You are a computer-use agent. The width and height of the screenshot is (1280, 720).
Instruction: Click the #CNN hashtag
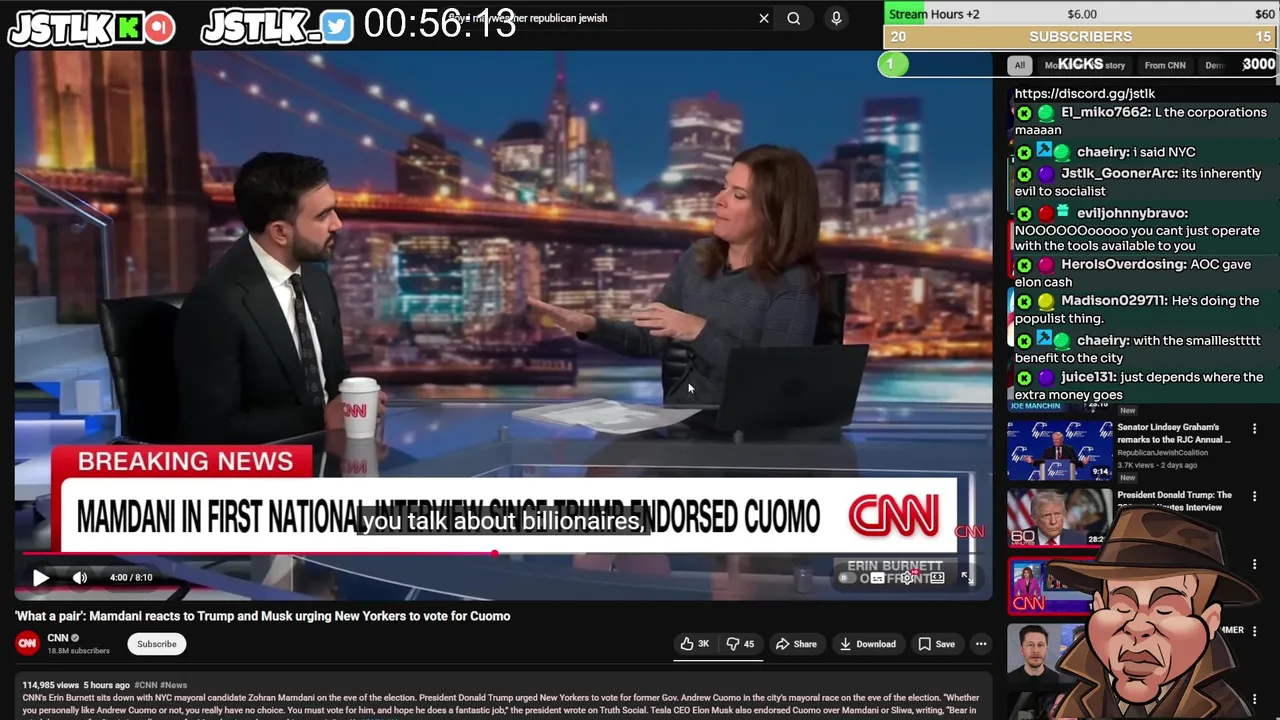coord(145,685)
